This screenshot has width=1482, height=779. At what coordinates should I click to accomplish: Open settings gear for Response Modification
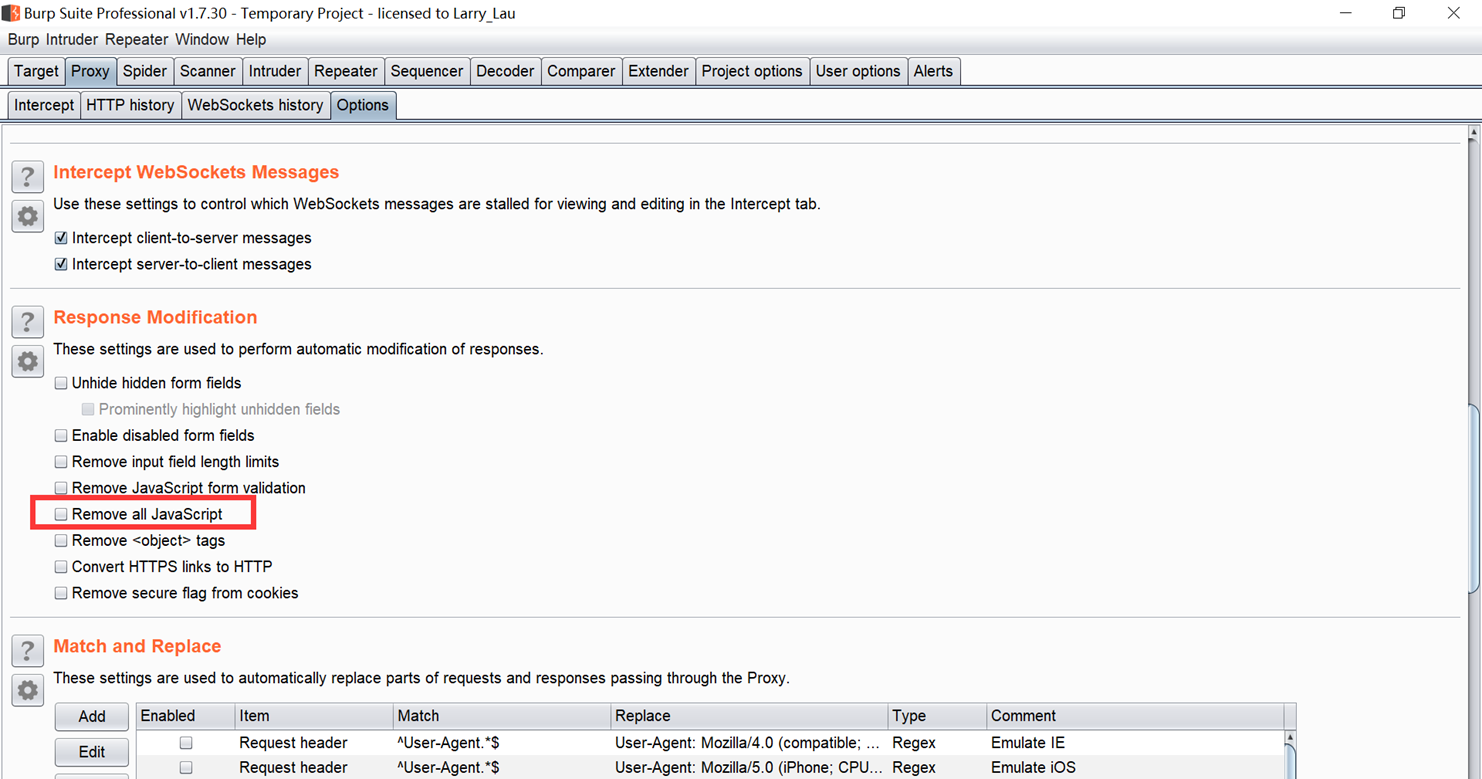click(x=28, y=361)
